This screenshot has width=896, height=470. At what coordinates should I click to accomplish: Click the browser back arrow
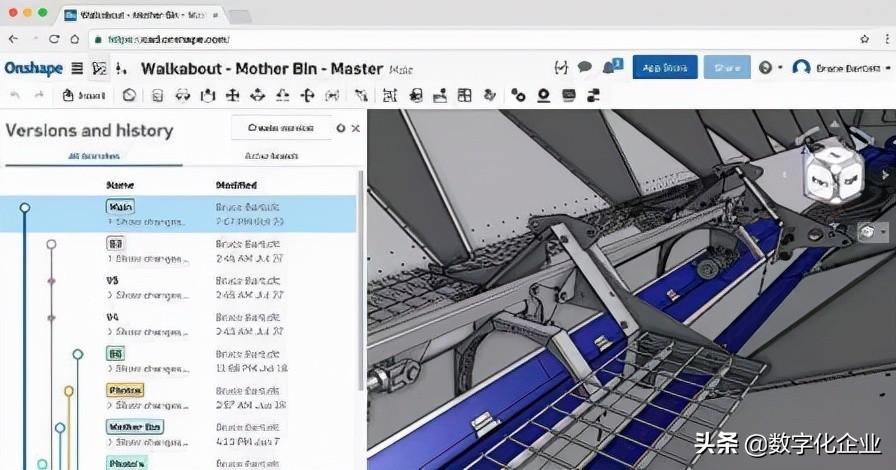point(14,39)
